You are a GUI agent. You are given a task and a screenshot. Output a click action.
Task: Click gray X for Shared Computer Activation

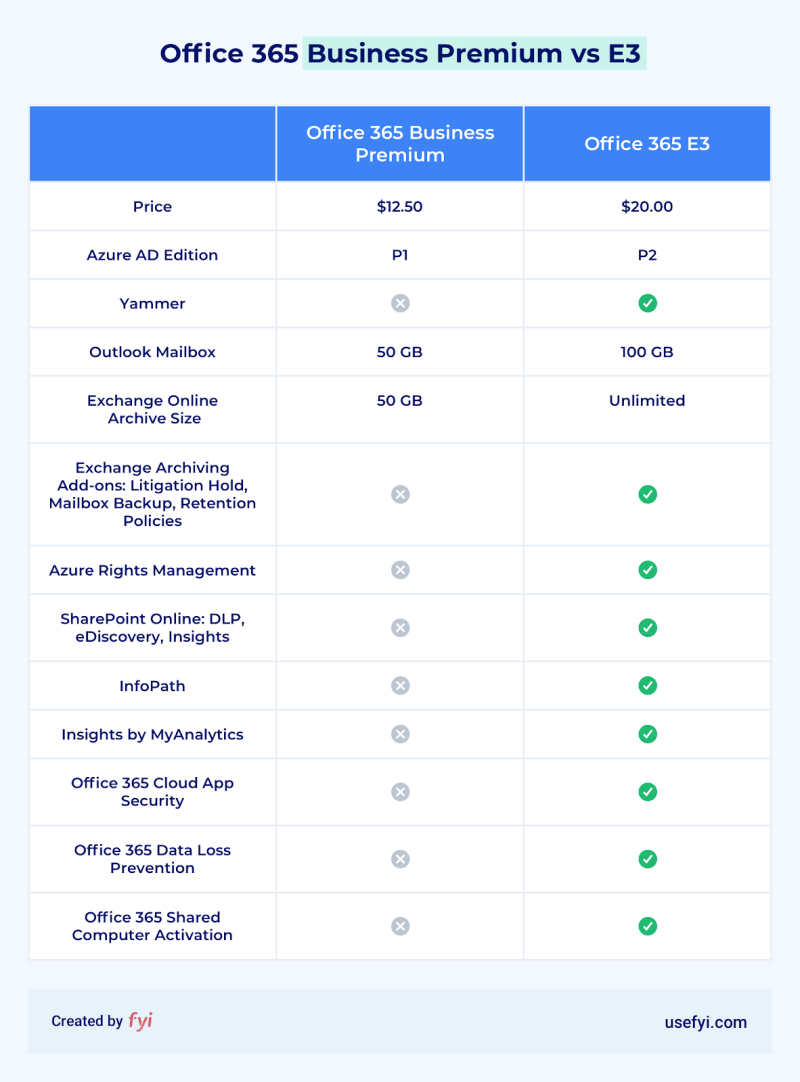tap(400, 926)
